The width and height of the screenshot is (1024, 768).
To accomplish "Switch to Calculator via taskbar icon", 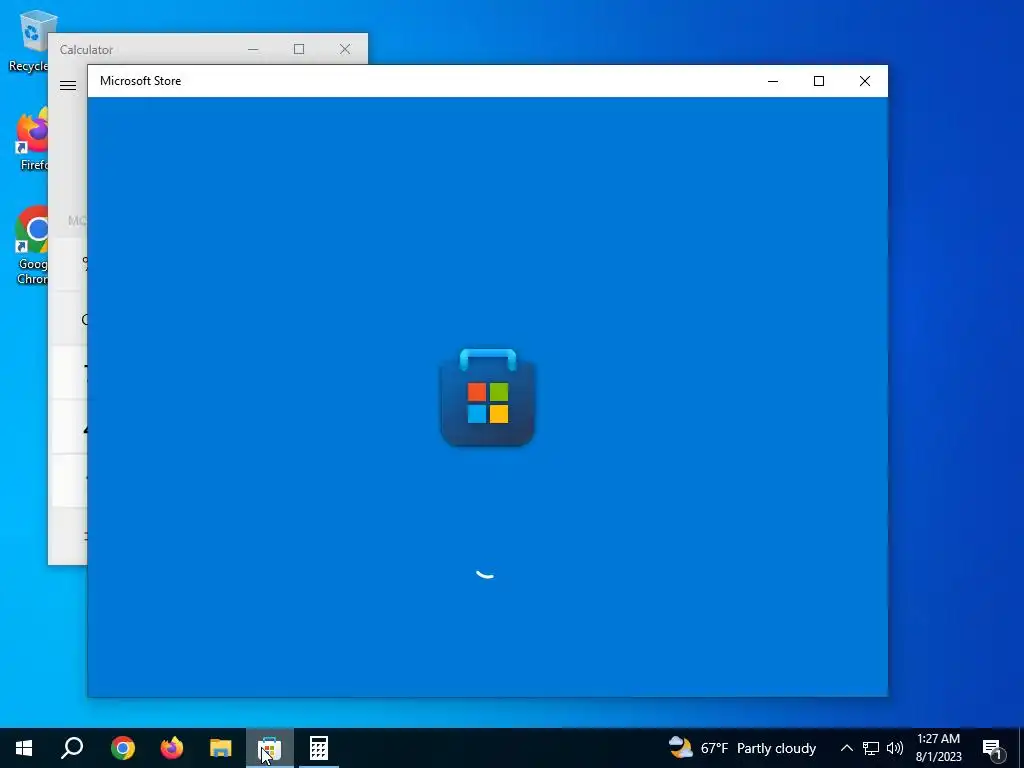I will click(319, 748).
